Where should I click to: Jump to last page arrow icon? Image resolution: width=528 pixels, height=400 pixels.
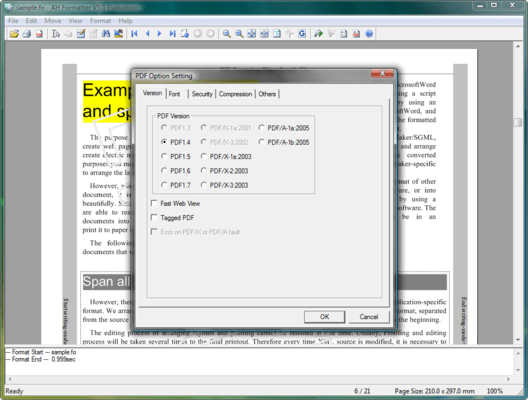172,34
